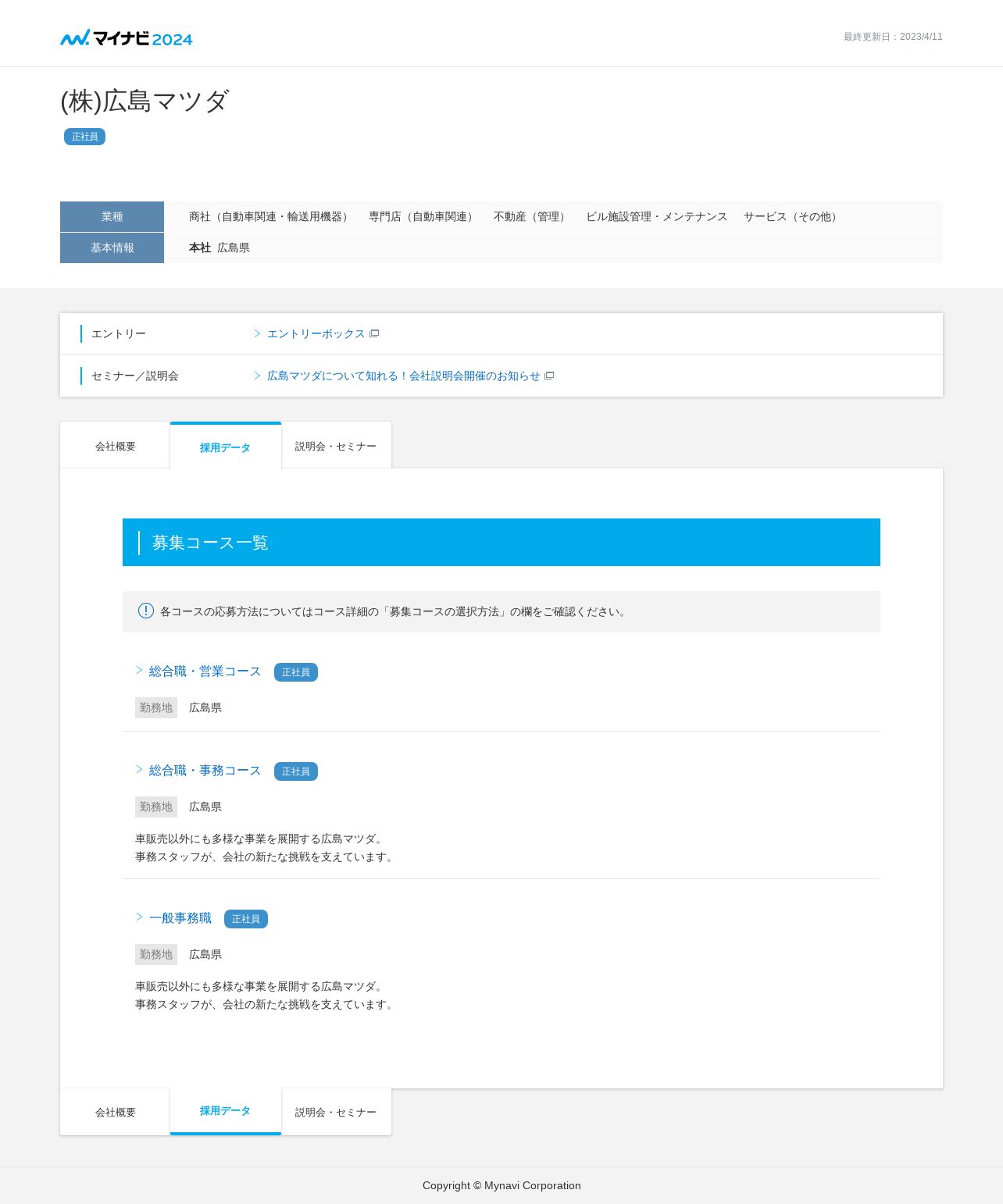Viewport: 1003px width, 1204px height.
Task: Click 専門店（自動車関連） industry text
Action: click(x=423, y=216)
